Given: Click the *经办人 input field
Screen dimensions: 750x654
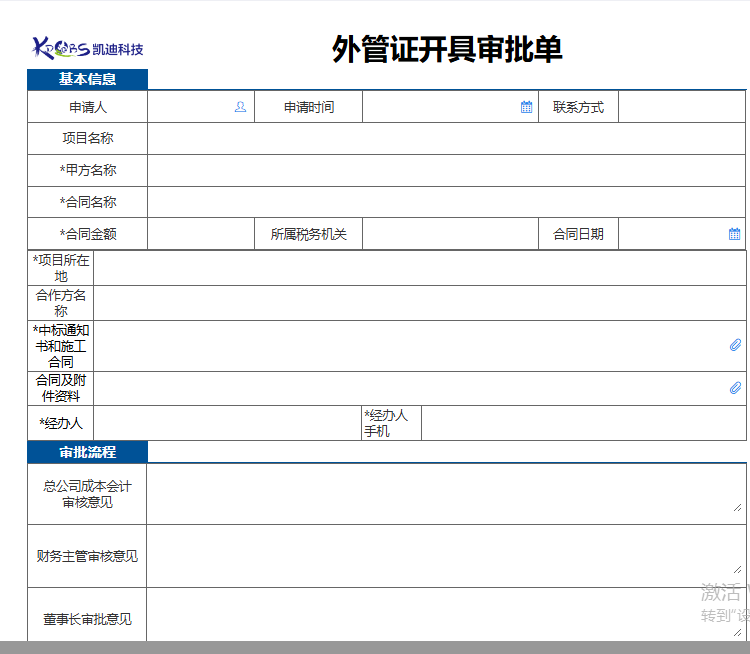Looking at the screenshot, I should pos(227,423).
